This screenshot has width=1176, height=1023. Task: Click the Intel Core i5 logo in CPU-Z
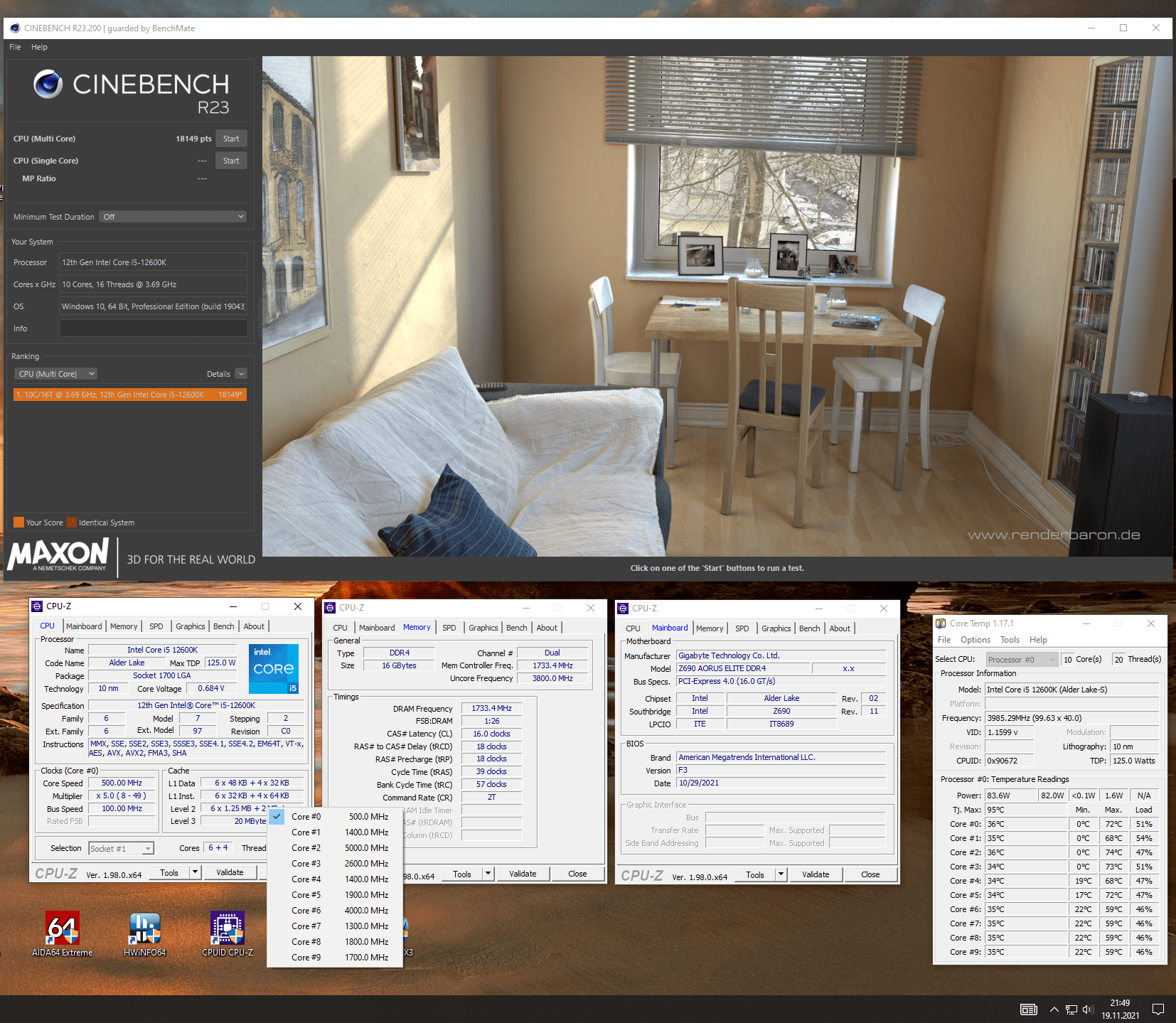[274, 669]
